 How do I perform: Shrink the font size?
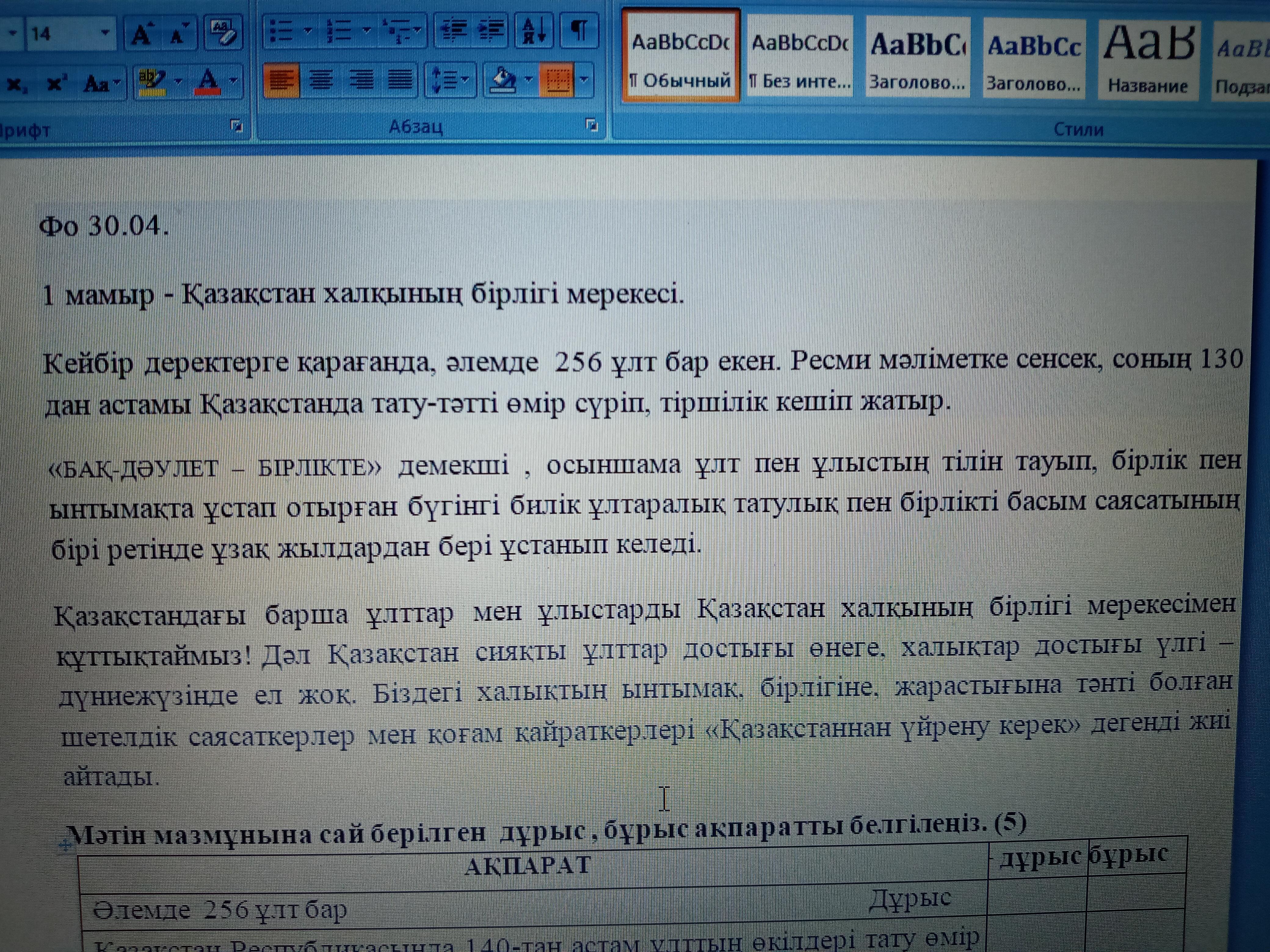(x=179, y=36)
